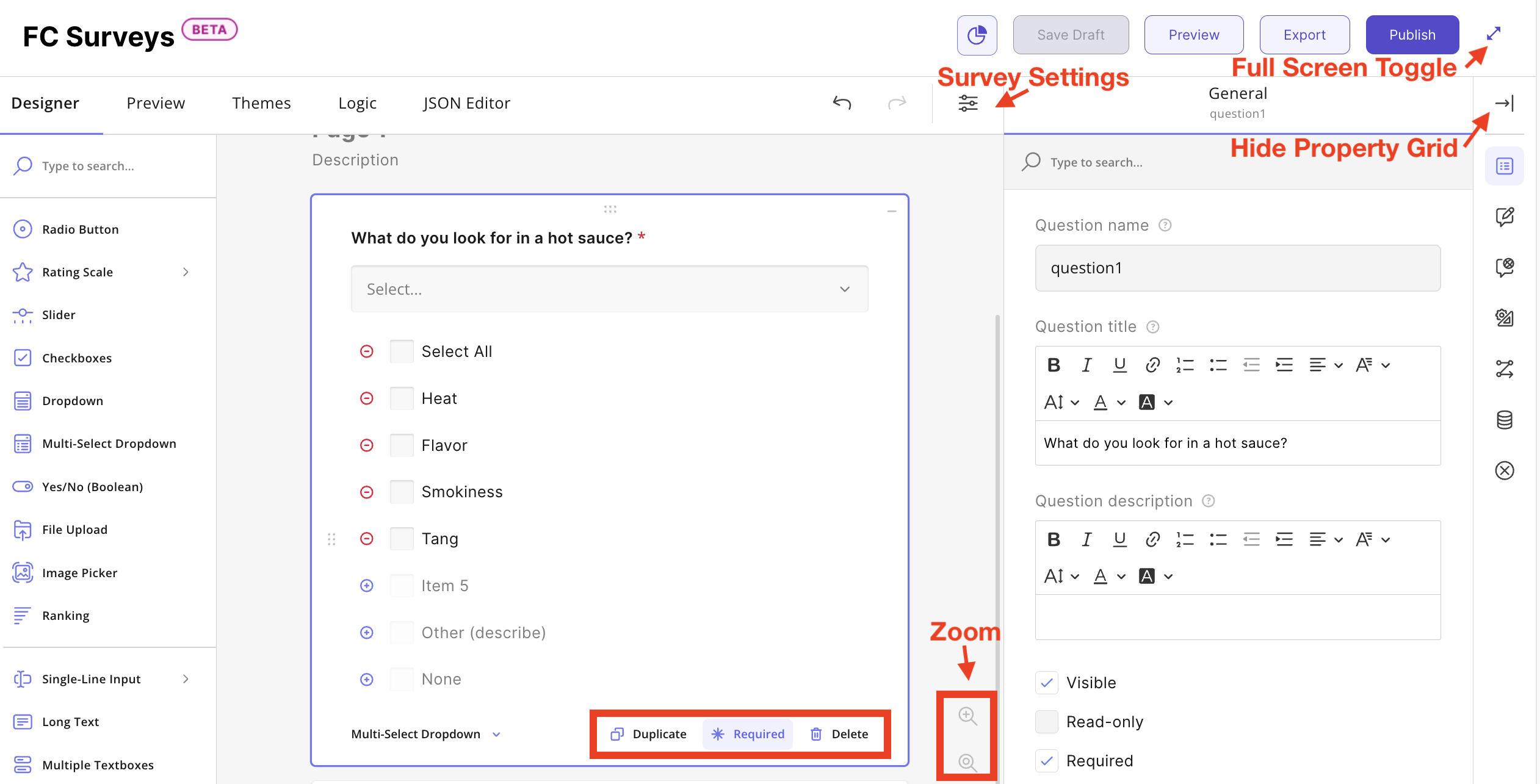Check the Tang checkbox

(402, 539)
